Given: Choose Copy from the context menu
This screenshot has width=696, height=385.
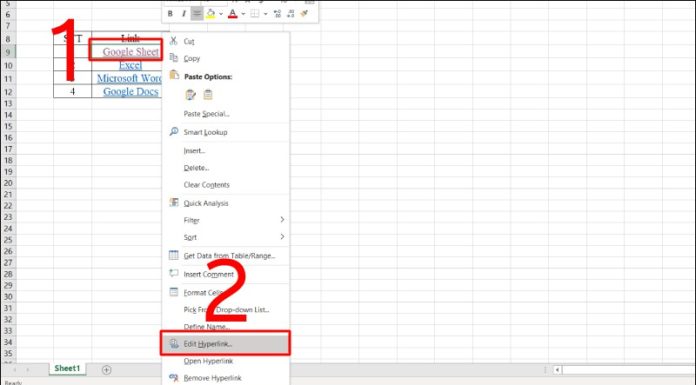Looking at the screenshot, I should (226, 58).
